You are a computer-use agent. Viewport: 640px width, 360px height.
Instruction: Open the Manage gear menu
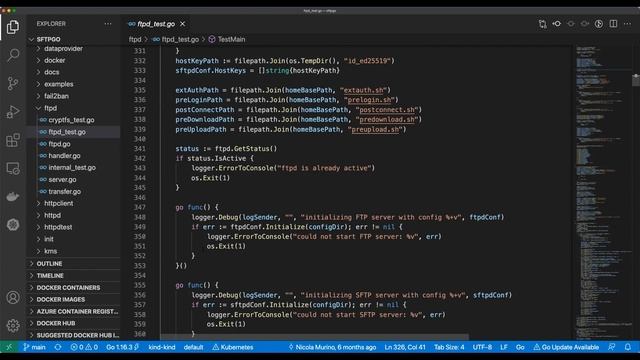(13, 325)
